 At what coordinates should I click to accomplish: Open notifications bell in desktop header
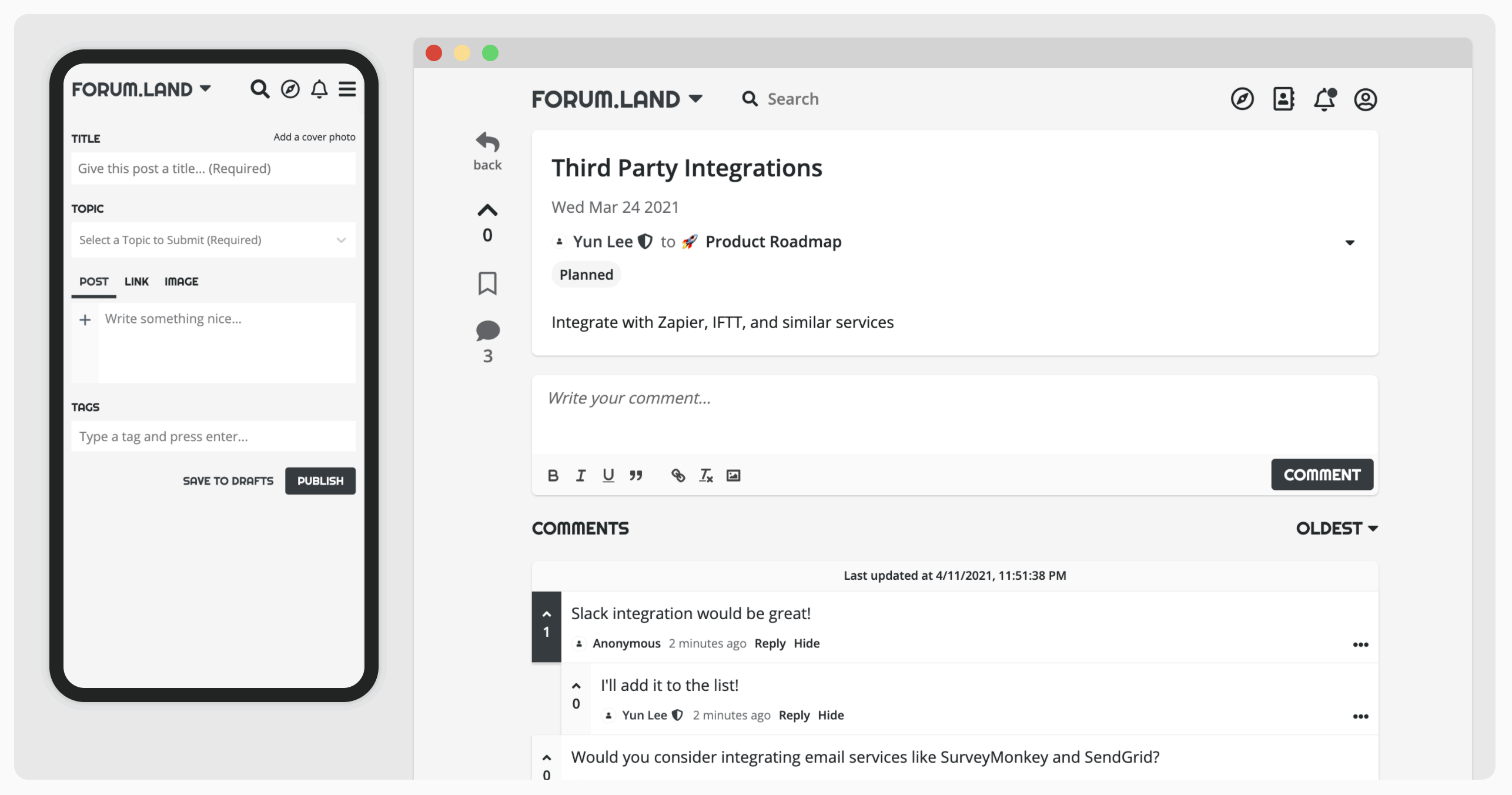click(1324, 99)
